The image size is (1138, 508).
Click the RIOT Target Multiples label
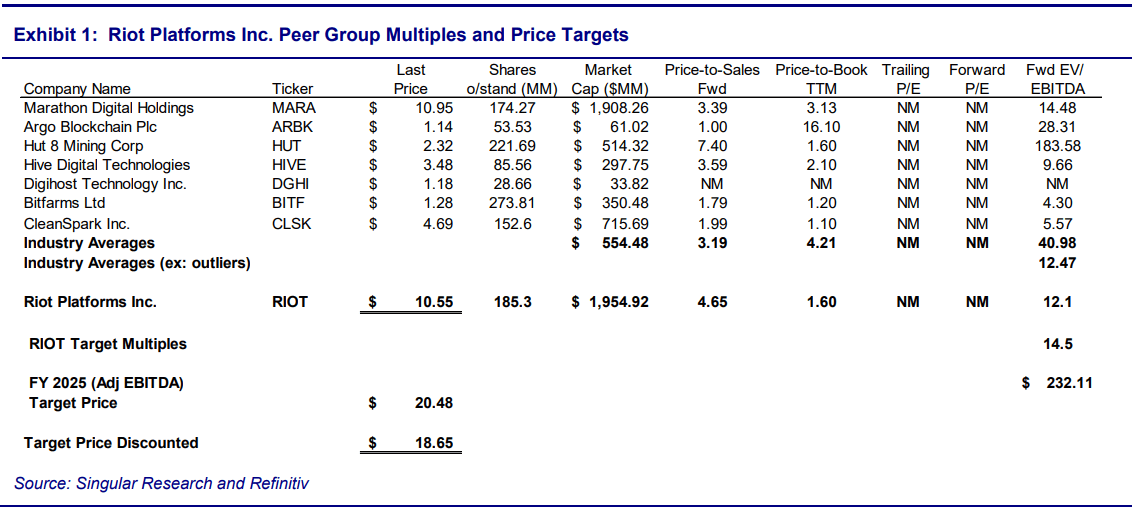tap(108, 344)
